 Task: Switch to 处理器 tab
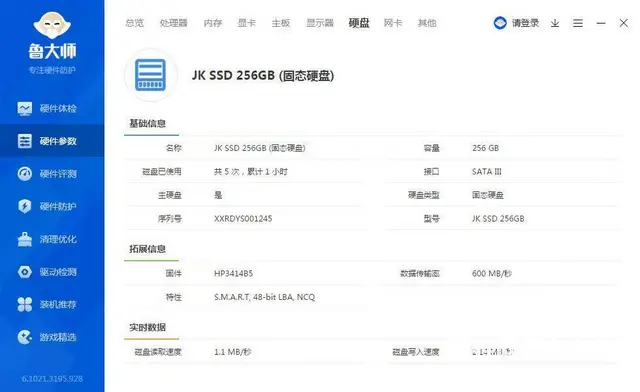[173, 23]
